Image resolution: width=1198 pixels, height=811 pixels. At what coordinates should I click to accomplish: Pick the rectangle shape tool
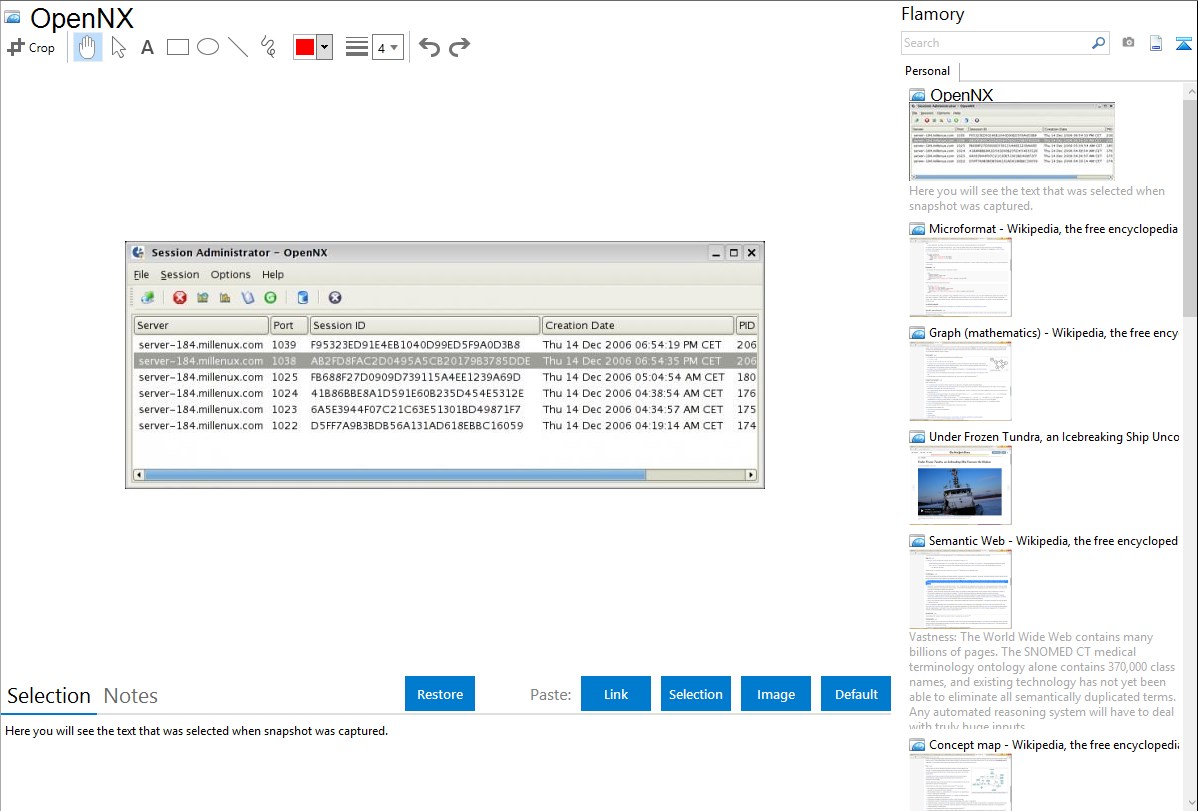point(178,47)
